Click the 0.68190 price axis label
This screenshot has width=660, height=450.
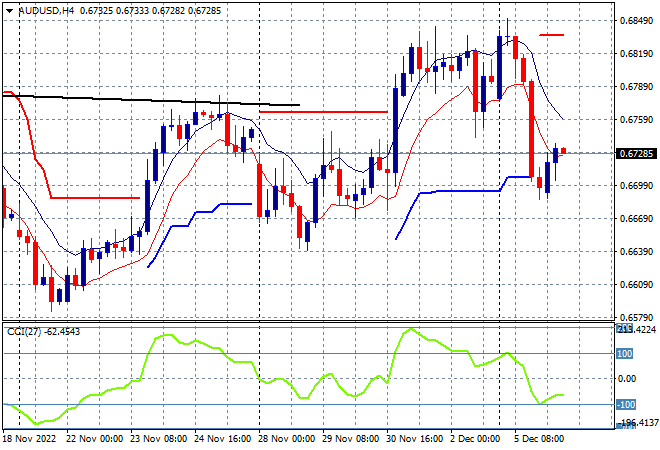coord(636,53)
